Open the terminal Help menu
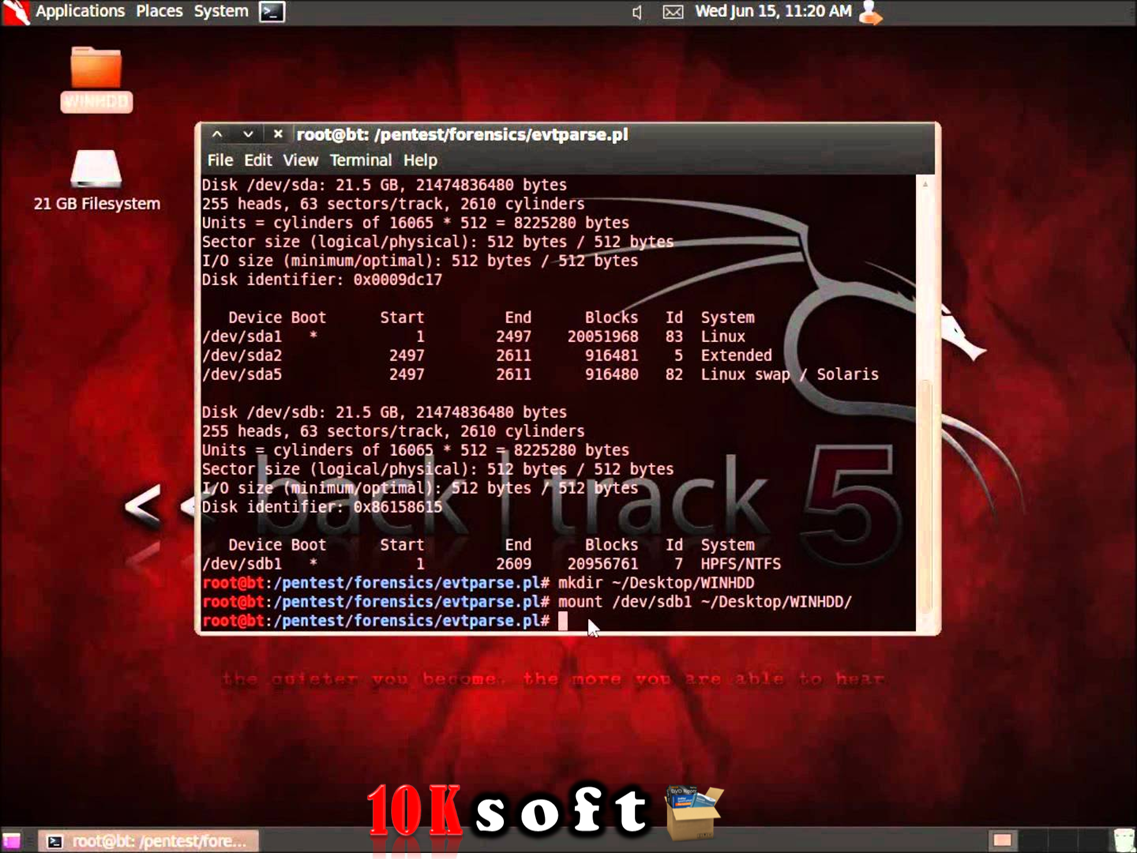 click(420, 160)
